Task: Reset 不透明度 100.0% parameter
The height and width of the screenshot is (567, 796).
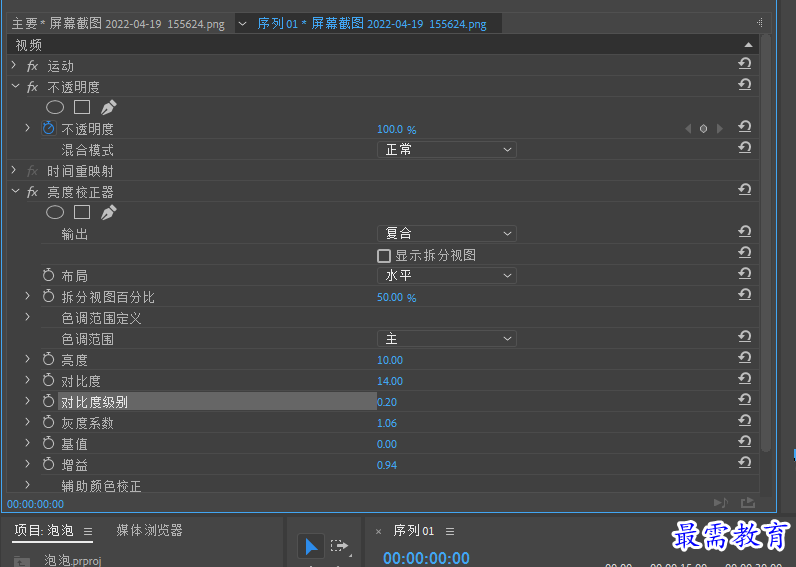Action: pyautogui.click(x=745, y=126)
